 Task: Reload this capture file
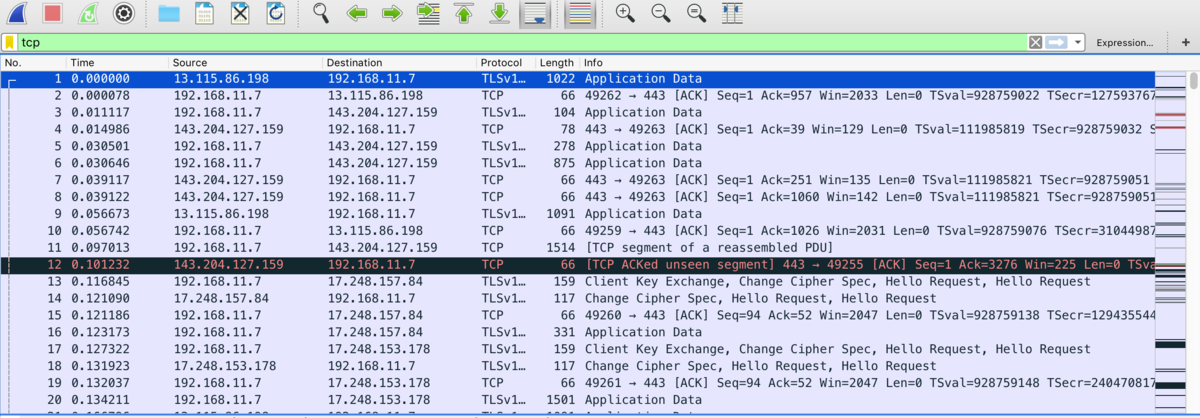(x=275, y=14)
